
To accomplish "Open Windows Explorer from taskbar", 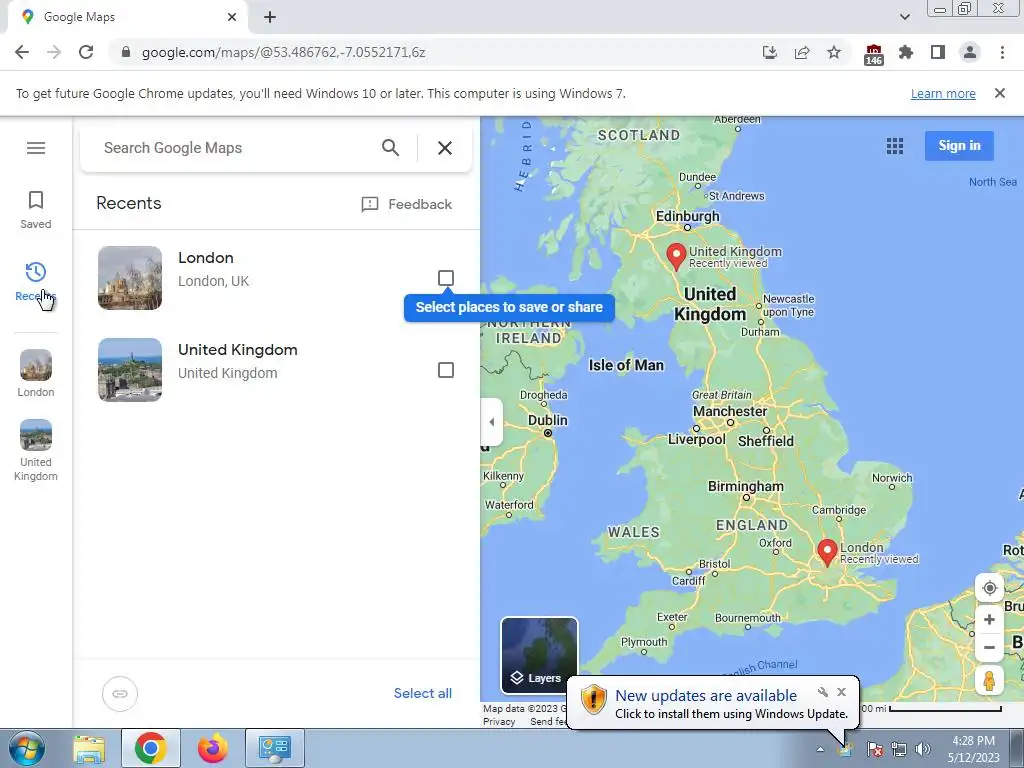I will coord(89,748).
